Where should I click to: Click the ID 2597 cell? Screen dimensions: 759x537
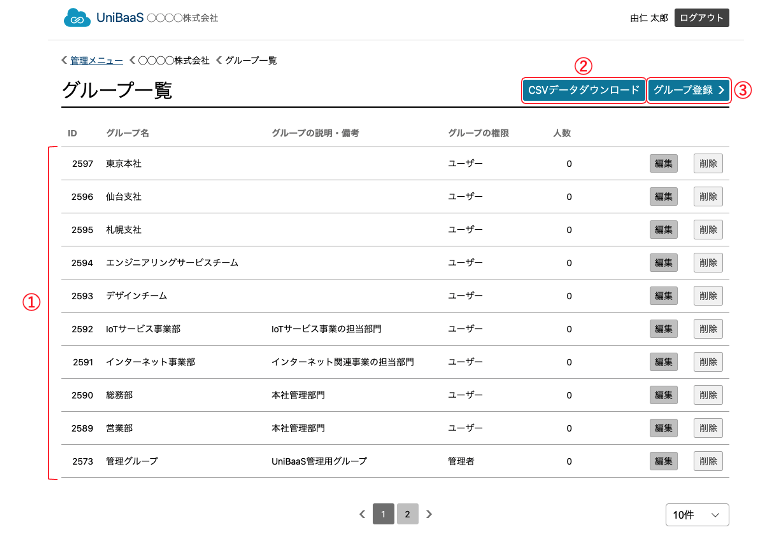(x=82, y=164)
